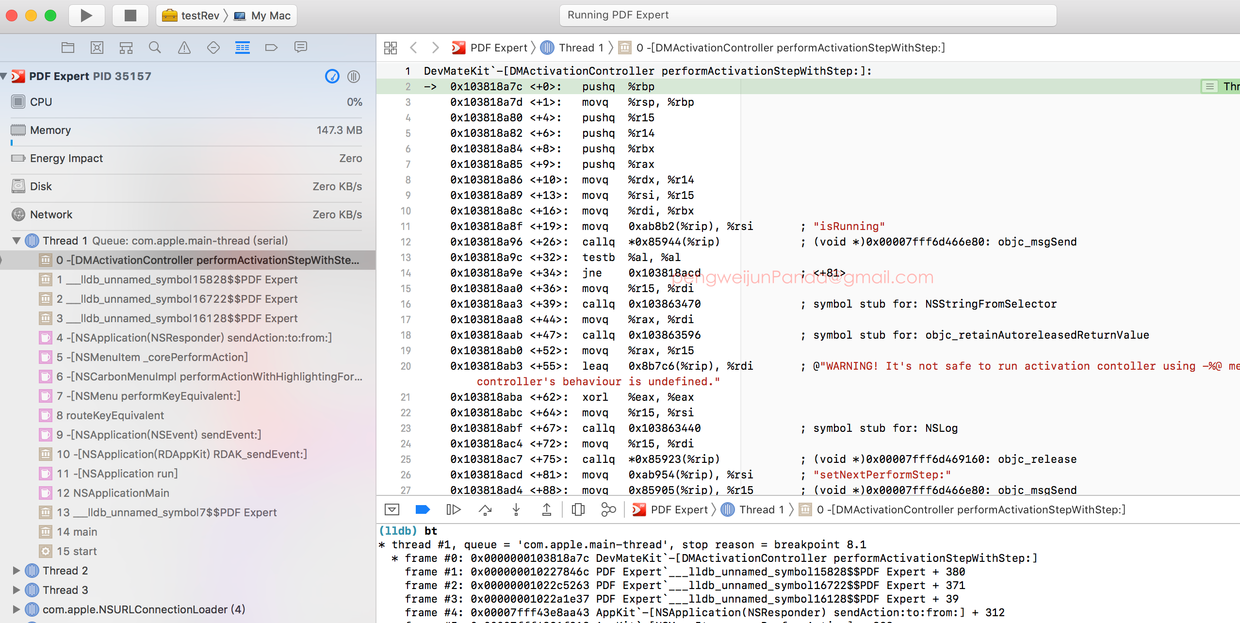1240x623 pixels.
Task: Open the Issue navigator warning icon
Action: tap(184, 47)
